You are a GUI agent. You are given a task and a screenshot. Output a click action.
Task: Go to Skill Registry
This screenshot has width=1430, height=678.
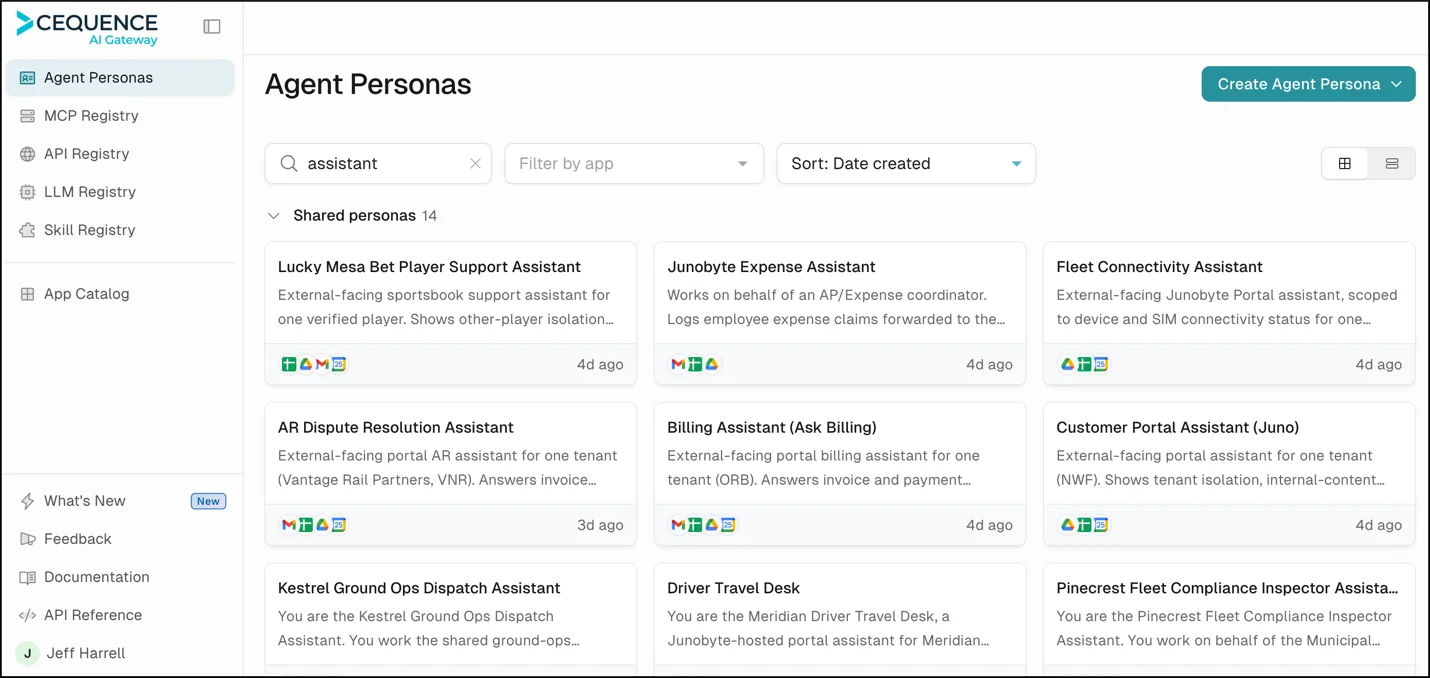click(120, 230)
